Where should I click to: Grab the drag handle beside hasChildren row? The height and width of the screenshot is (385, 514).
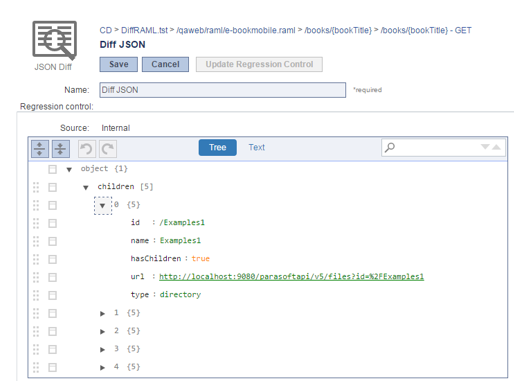[x=36, y=259]
